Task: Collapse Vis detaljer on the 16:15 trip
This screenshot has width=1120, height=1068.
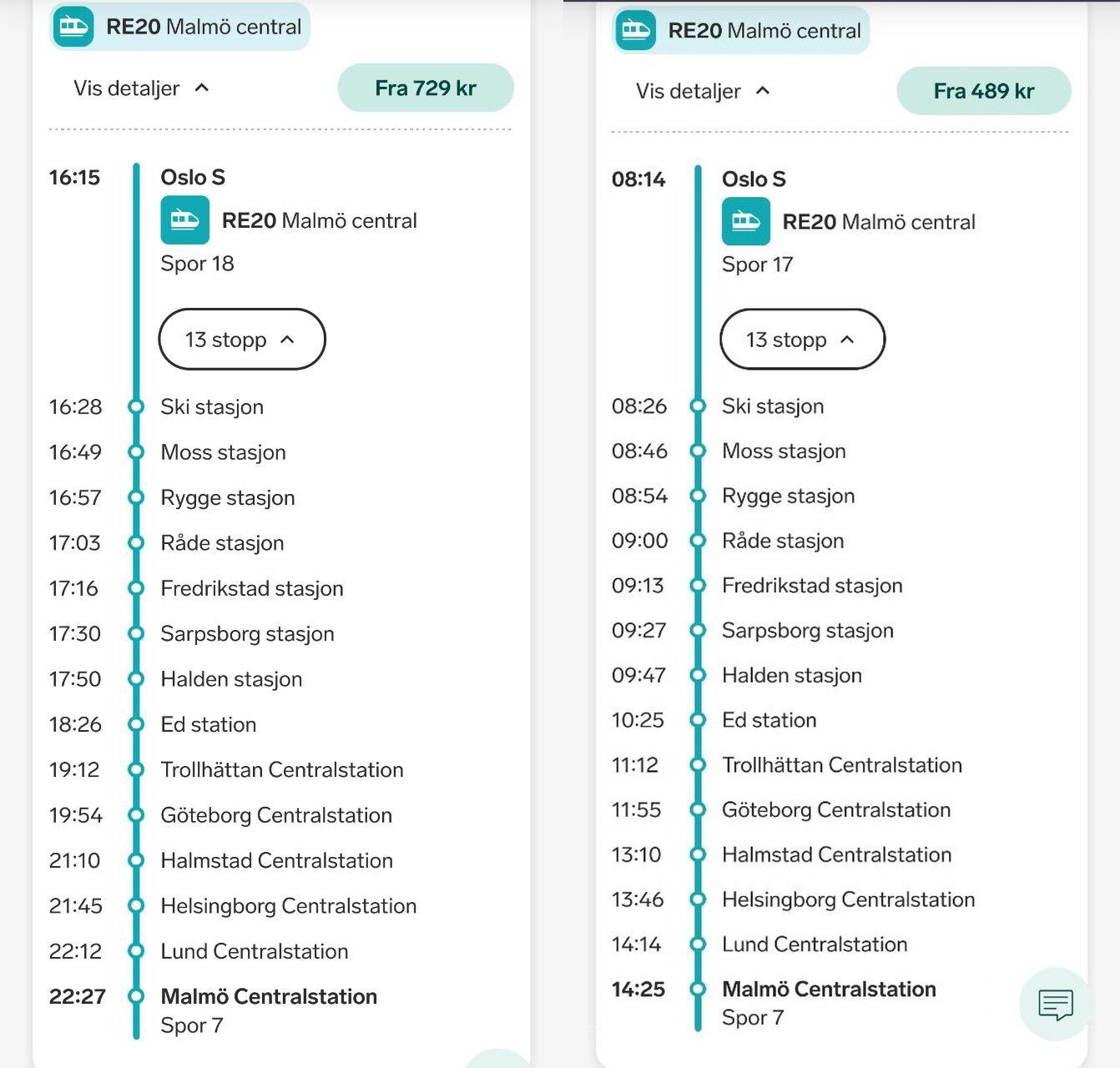Action: 141,88
